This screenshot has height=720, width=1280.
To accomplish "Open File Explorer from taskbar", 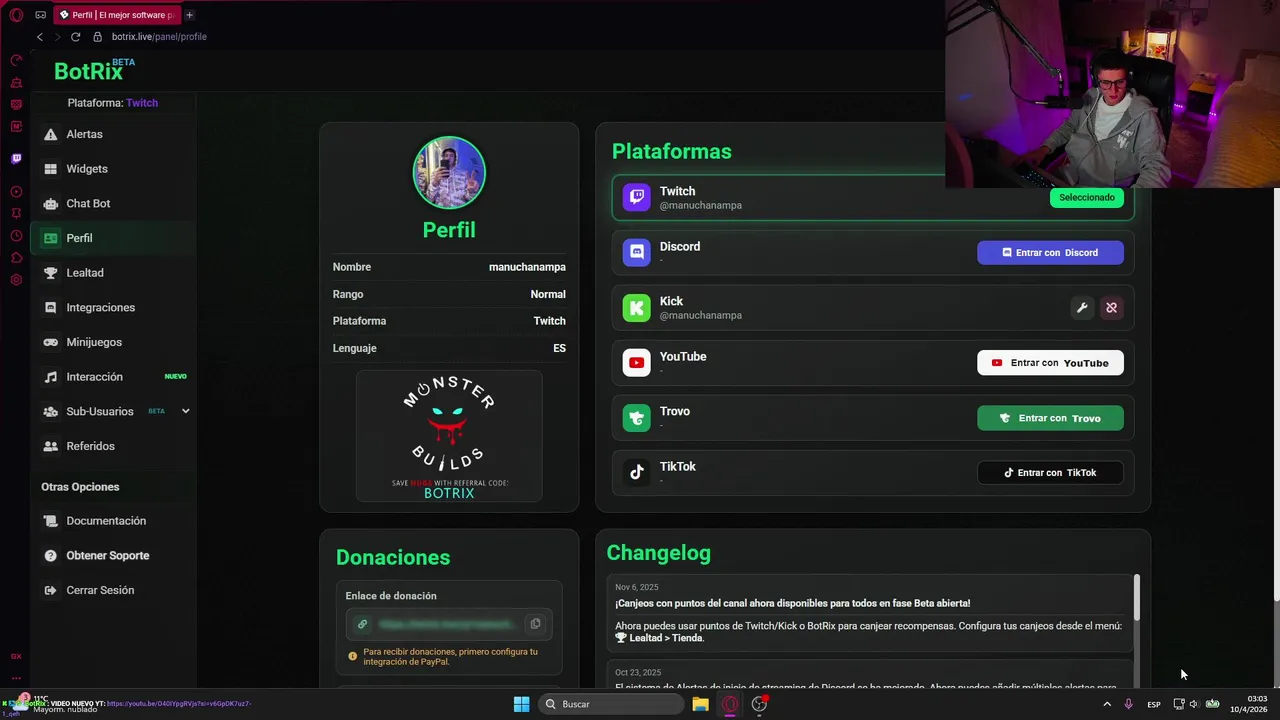I will [x=700, y=704].
